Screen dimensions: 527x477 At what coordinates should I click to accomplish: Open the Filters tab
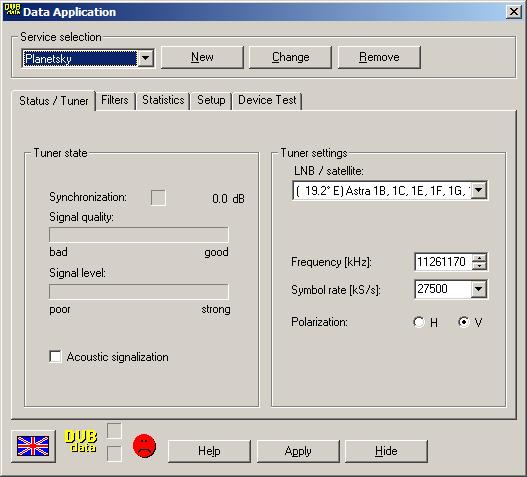(x=115, y=100)
